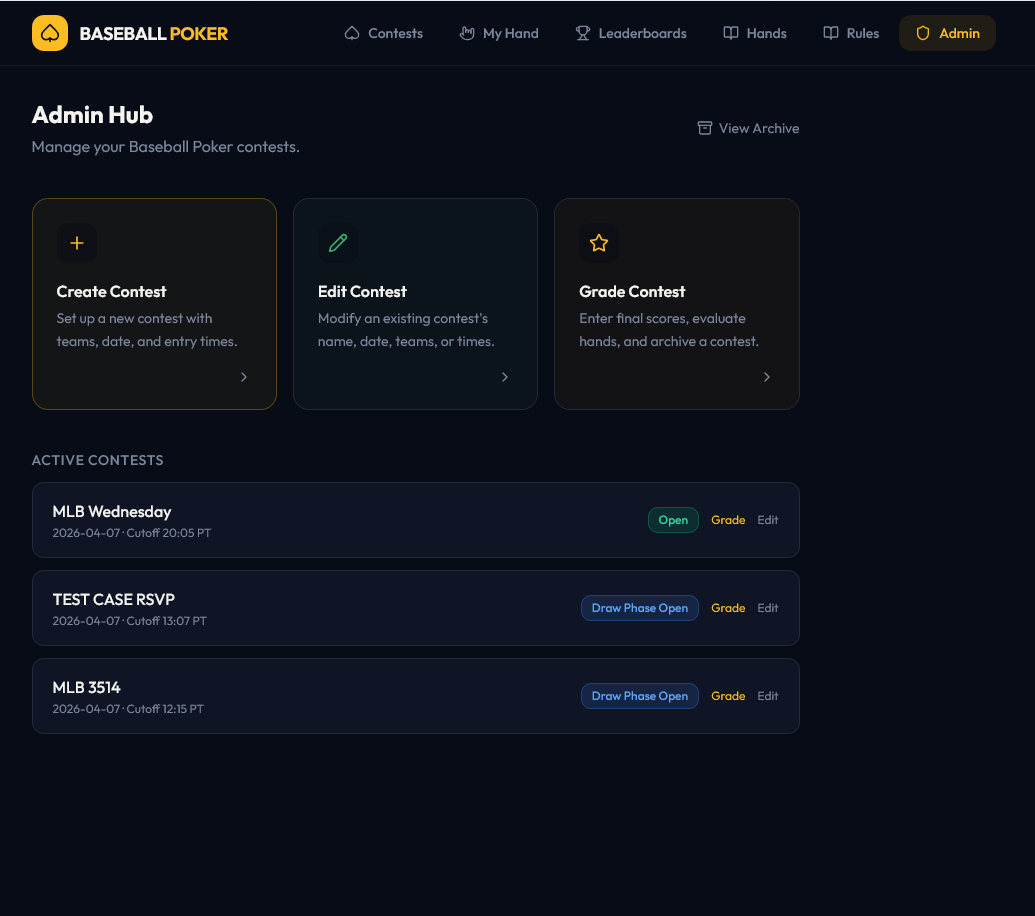Click the Baseball Poker spade logo icon
The width and height of the screenshot is (1035, 916).
[50, 33]
